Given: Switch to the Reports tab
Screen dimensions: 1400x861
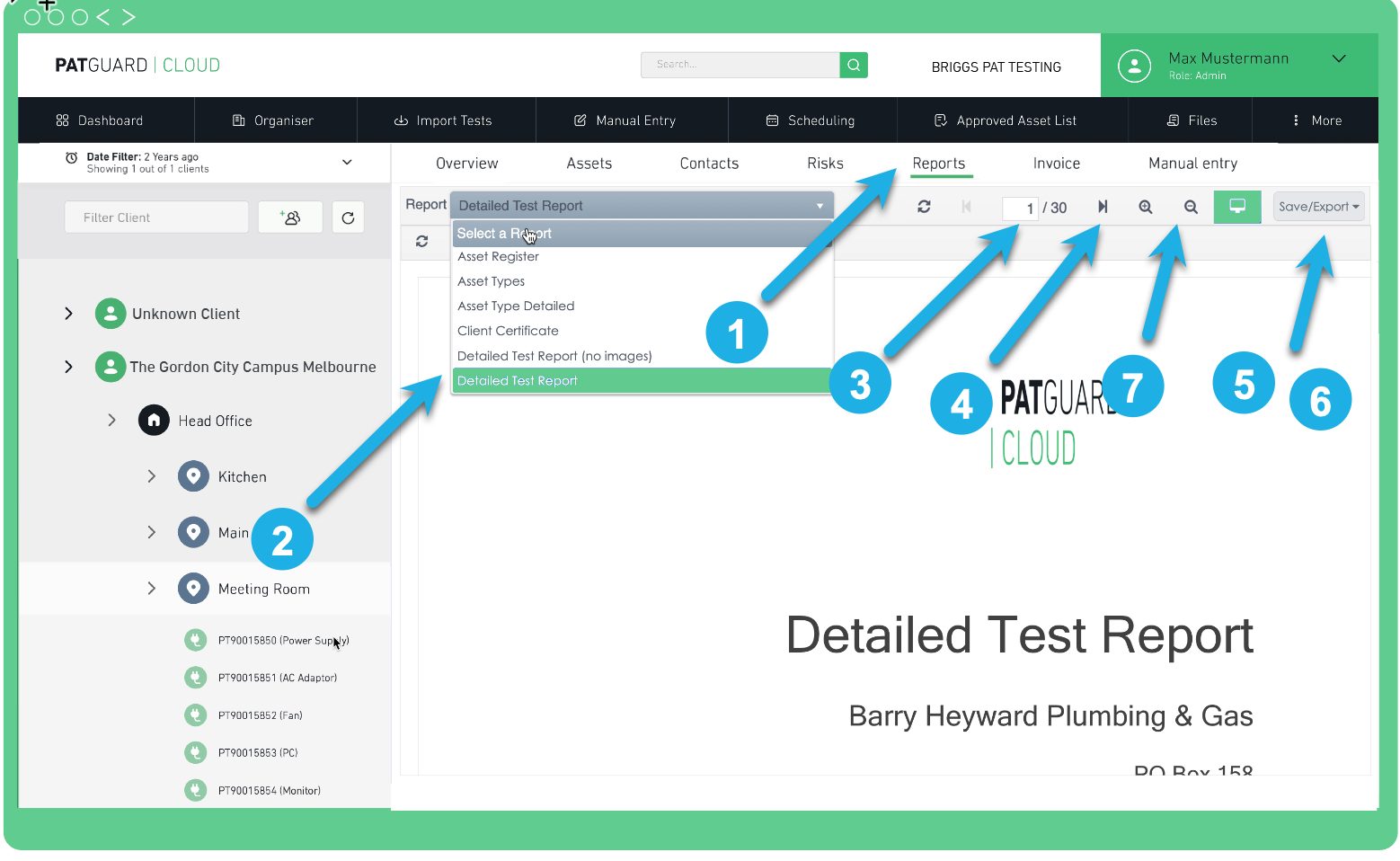Looking at the screenshot, I should pyautogui.click(x=938, y=164).
